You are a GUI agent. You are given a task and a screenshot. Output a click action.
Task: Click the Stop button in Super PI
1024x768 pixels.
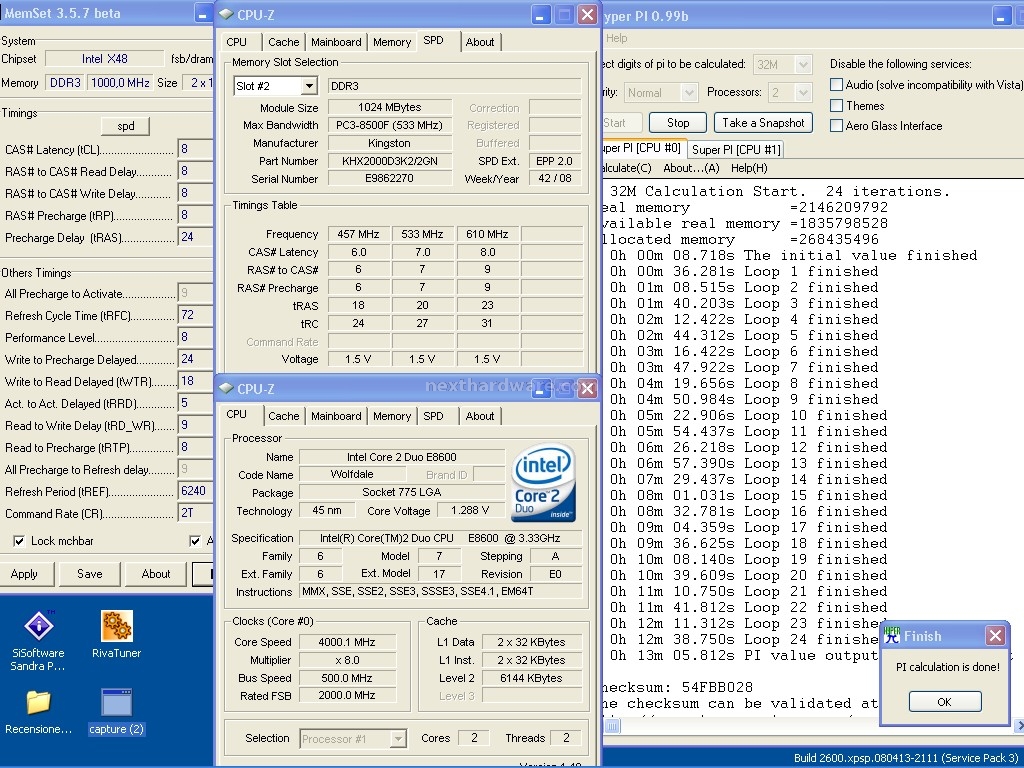(678, 123)
